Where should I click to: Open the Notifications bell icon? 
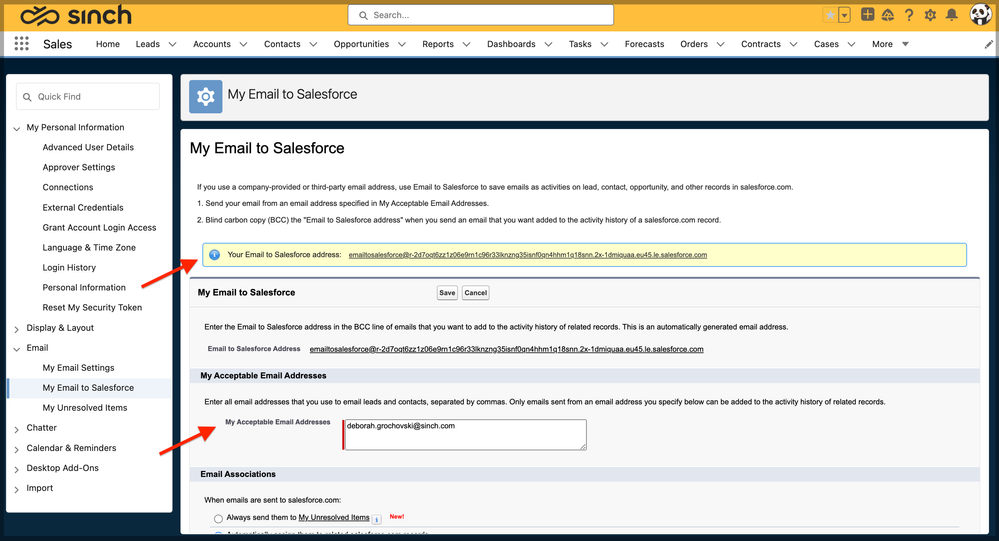[x=951, y=15]
